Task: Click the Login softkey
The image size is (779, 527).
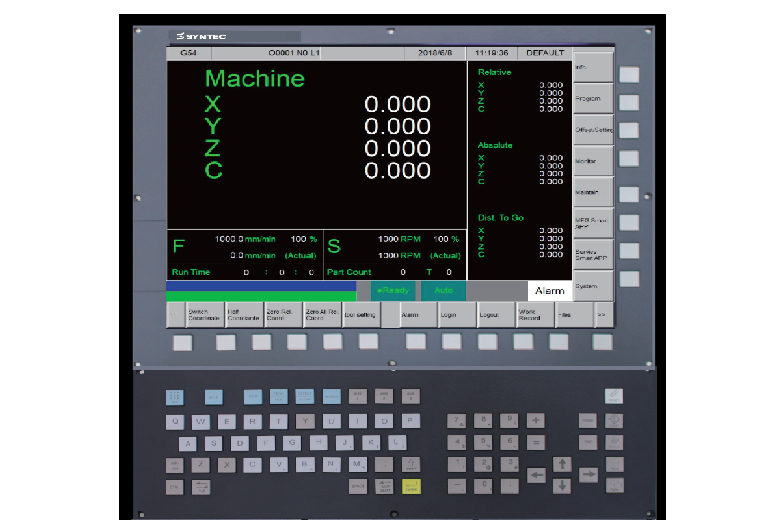Action: tap(453, 314)
